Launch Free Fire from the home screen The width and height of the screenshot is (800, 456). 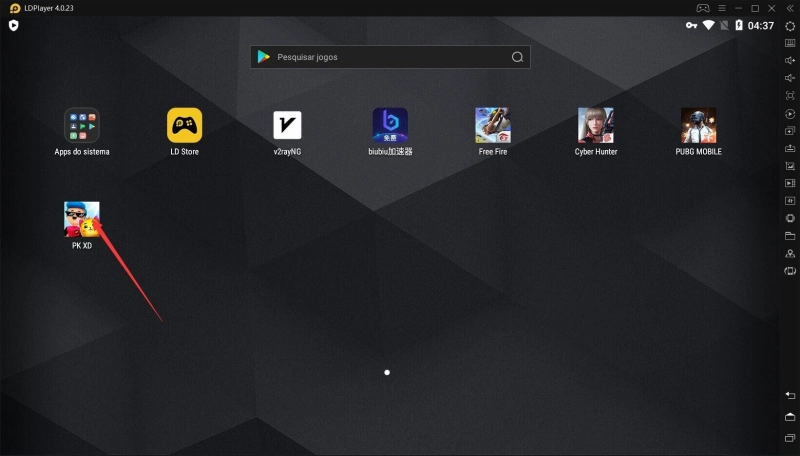(x=493, y=126)
